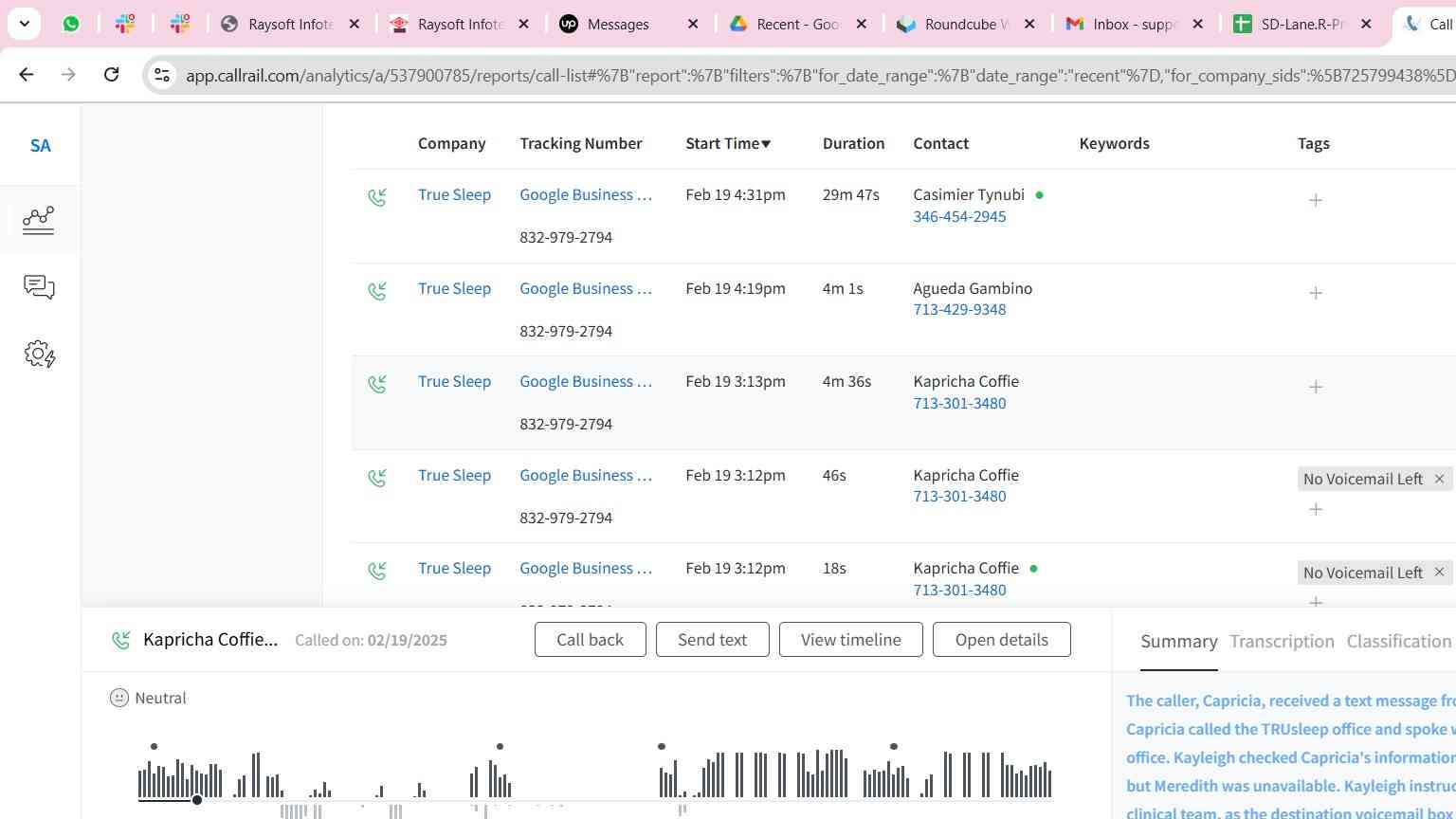
Task: Click the inbound call icon for Agueda Gambino
Action: (377, 291)
